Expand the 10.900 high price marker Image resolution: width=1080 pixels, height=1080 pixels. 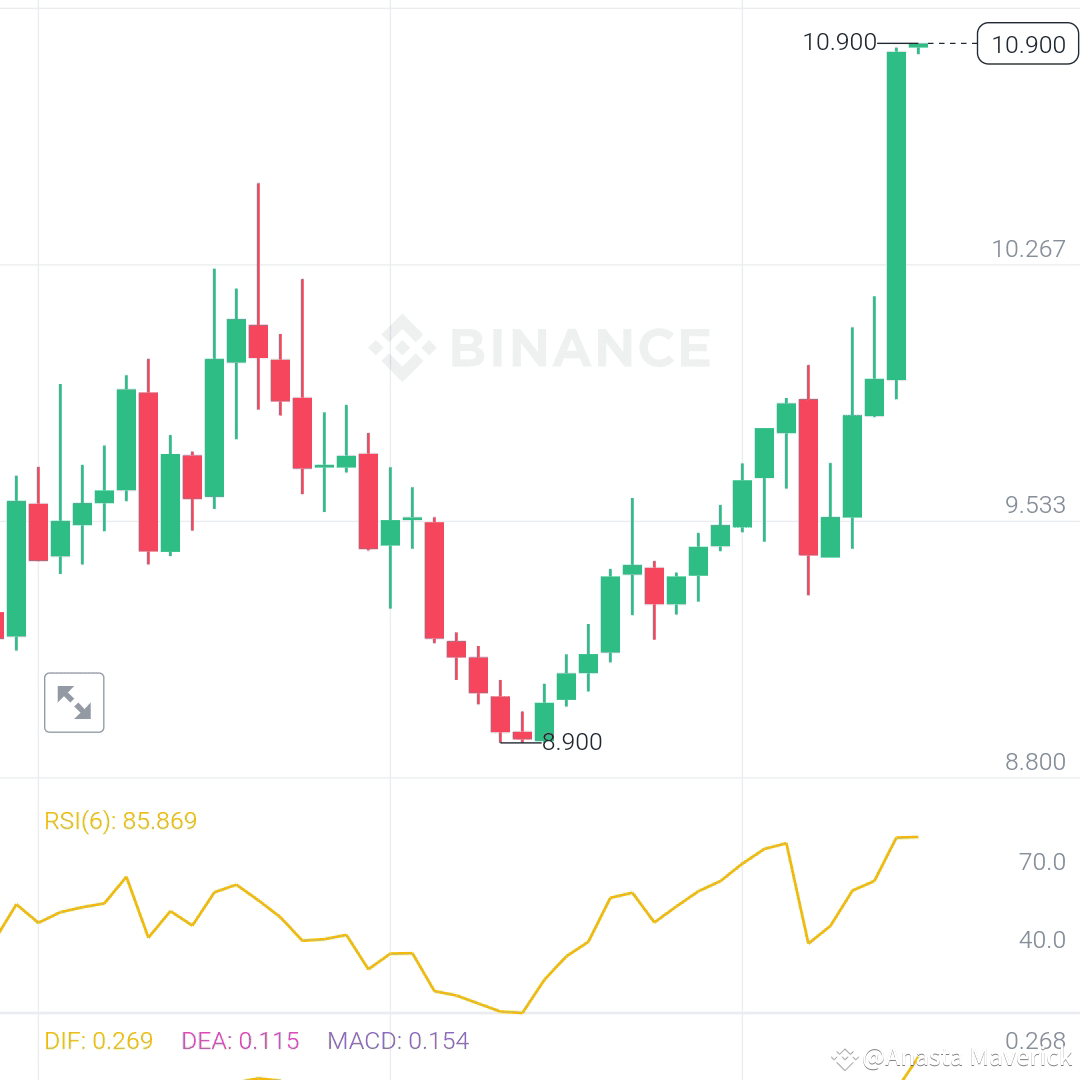click(840, 42)
